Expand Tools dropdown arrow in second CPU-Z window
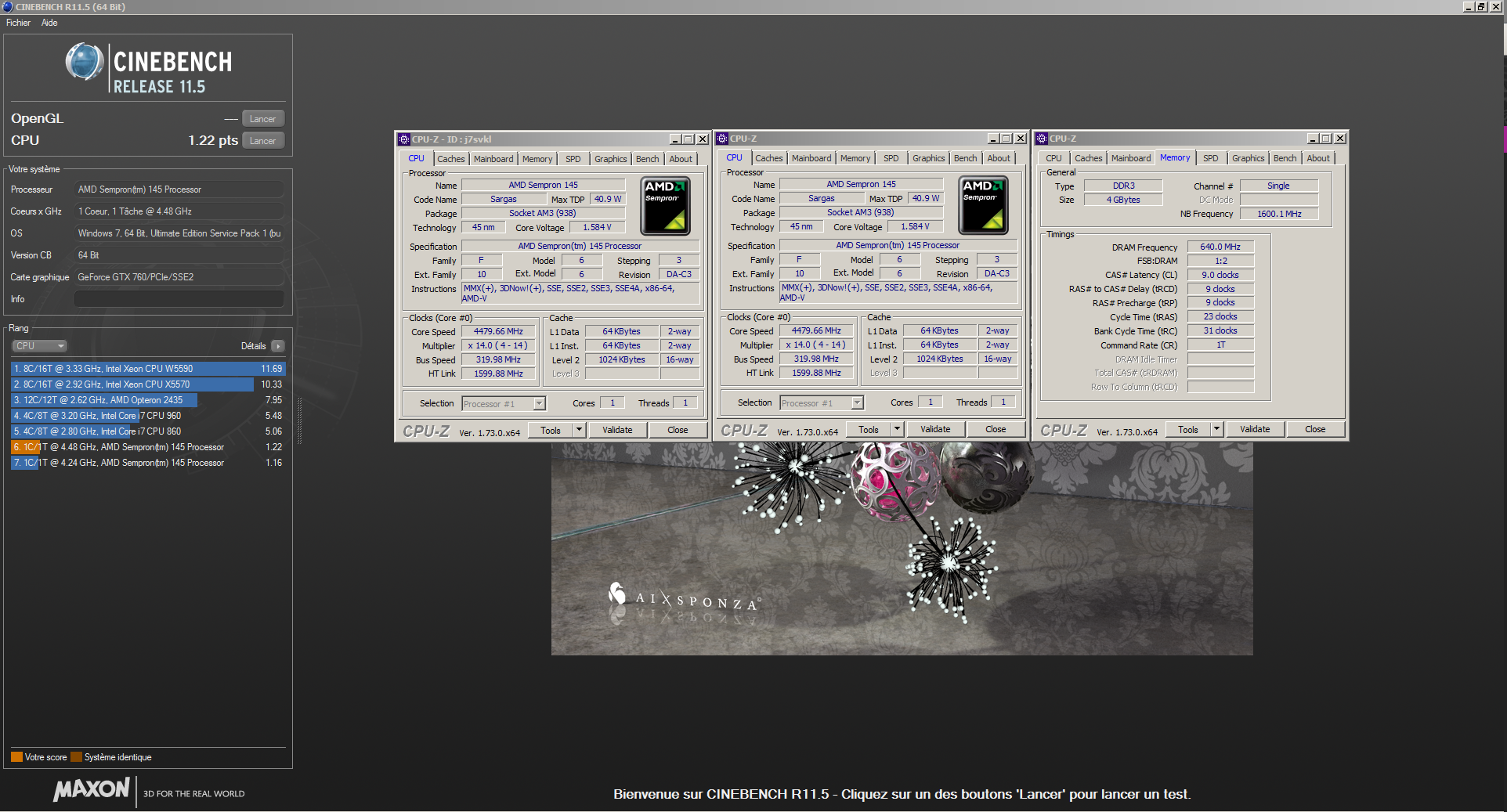Viewport: 1507px width, 812px height. click(x=897, y=429)
